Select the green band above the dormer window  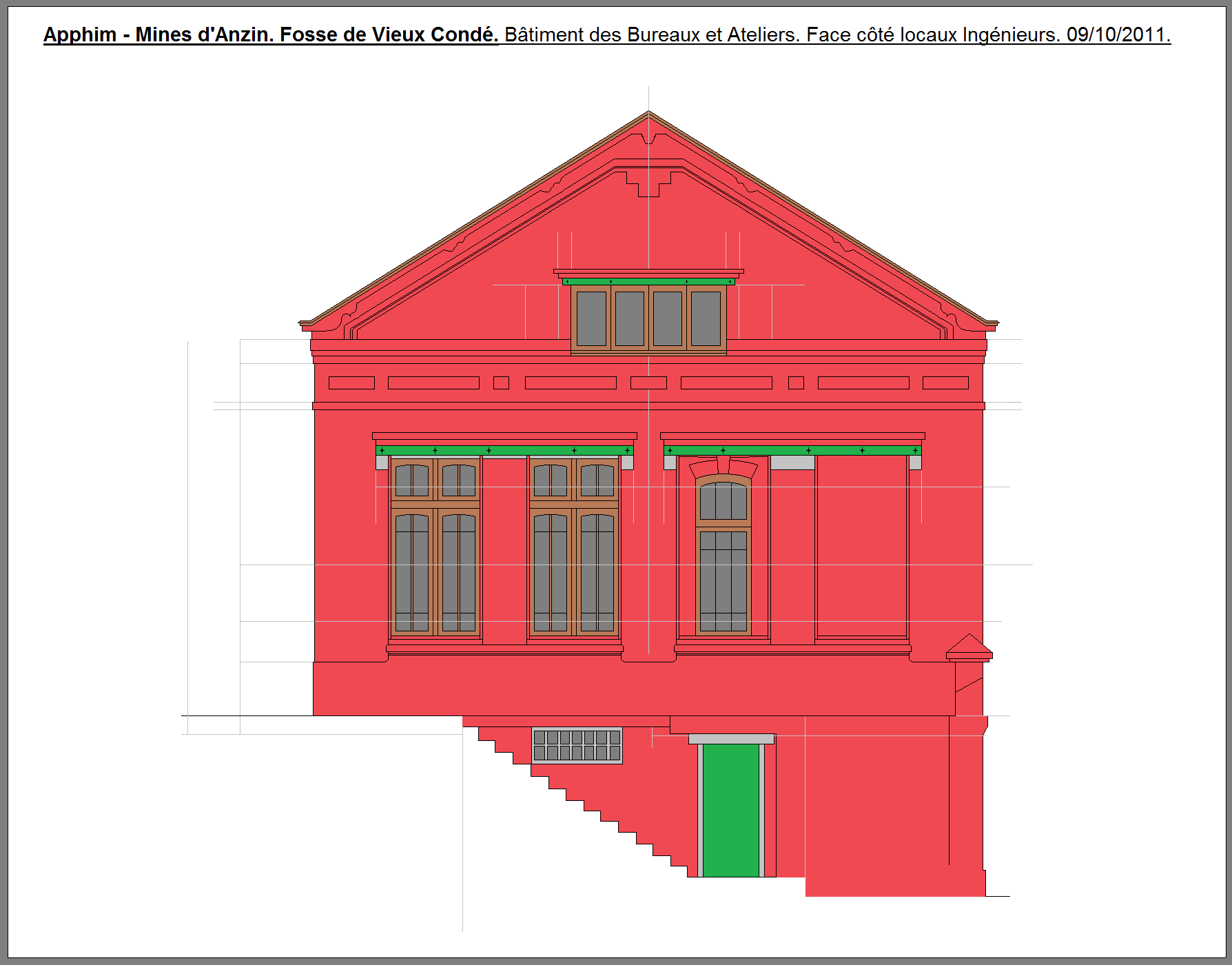(648, 281)
